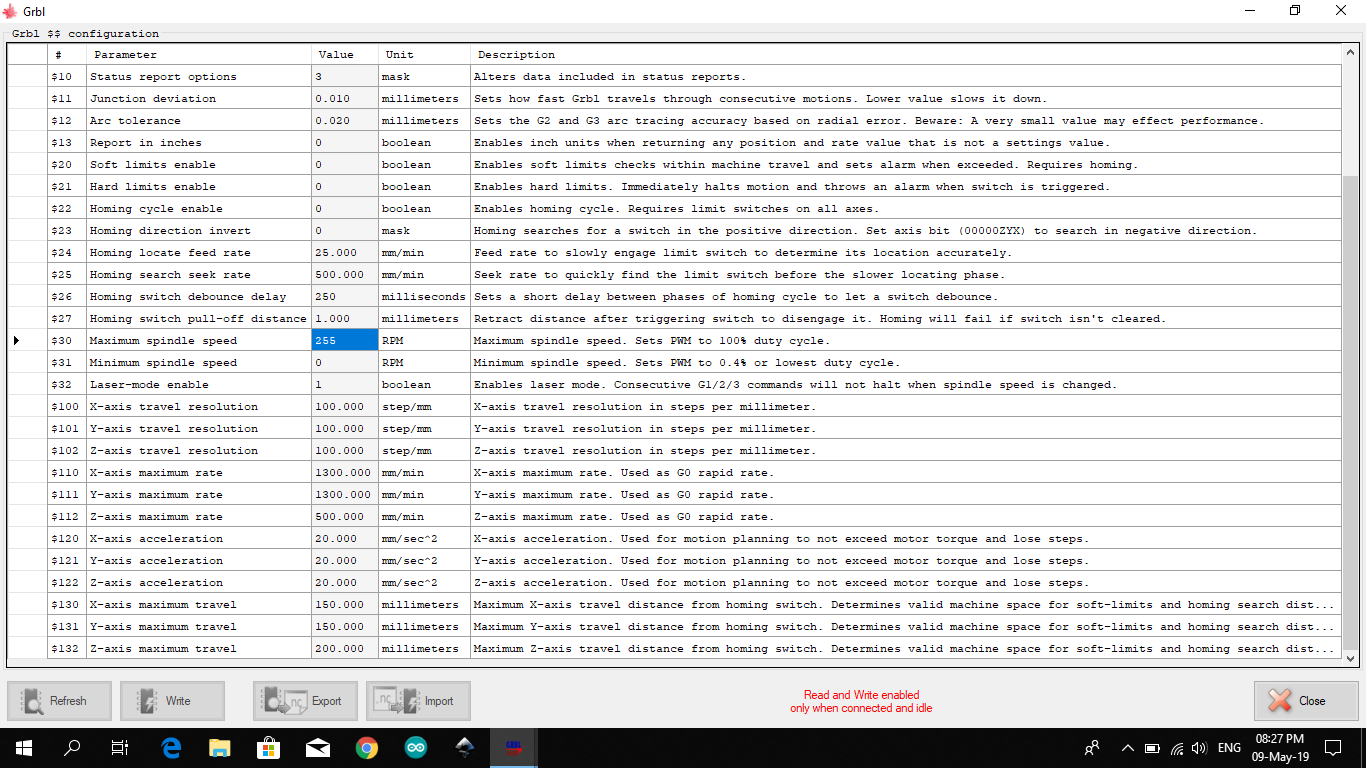Open Windows Start menu
The image size is (1366, 768).
[24, 748]
